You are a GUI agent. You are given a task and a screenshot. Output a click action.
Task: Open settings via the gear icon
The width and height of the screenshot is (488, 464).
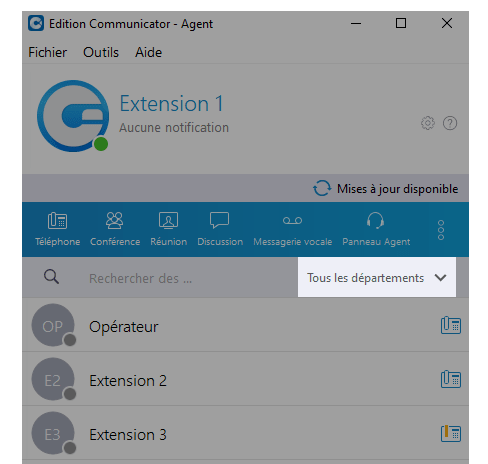click(x=428, y=123)
